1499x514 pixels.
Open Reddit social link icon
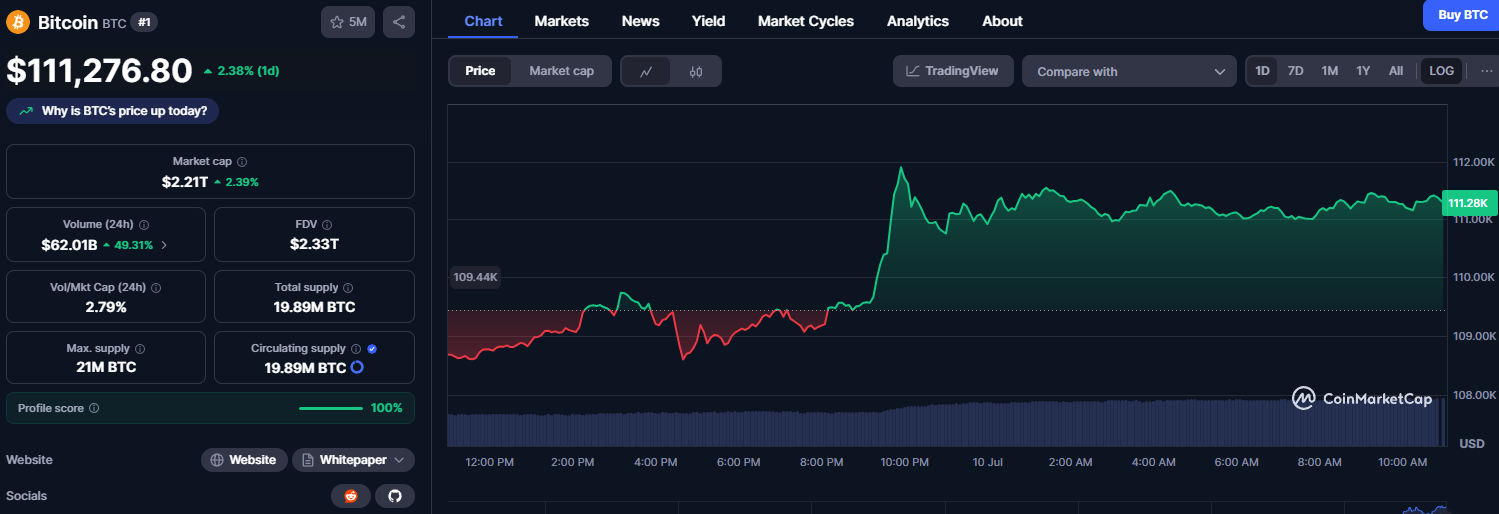[x=351, y=496]
